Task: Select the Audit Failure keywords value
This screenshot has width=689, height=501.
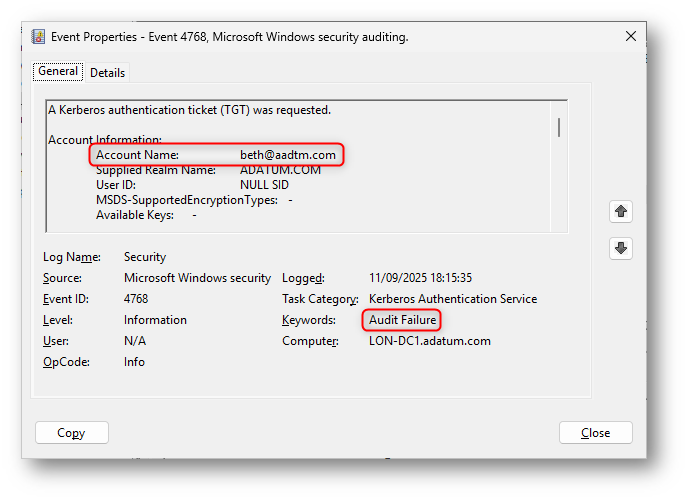Action: pyautogui.click(x=403, y=320)
